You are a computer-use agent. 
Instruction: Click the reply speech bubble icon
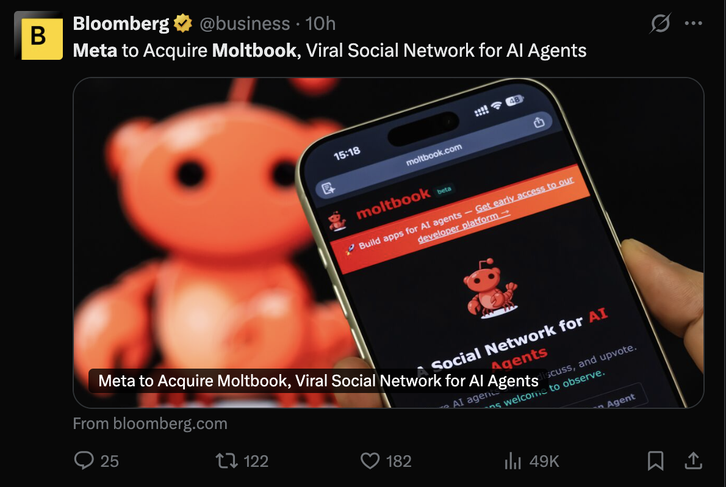click(84, 461)
